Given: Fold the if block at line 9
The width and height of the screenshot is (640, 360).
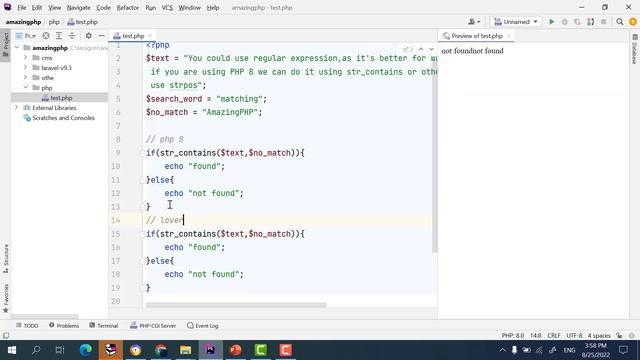Looking at the screenshot, I should click(x=142, y=153).
